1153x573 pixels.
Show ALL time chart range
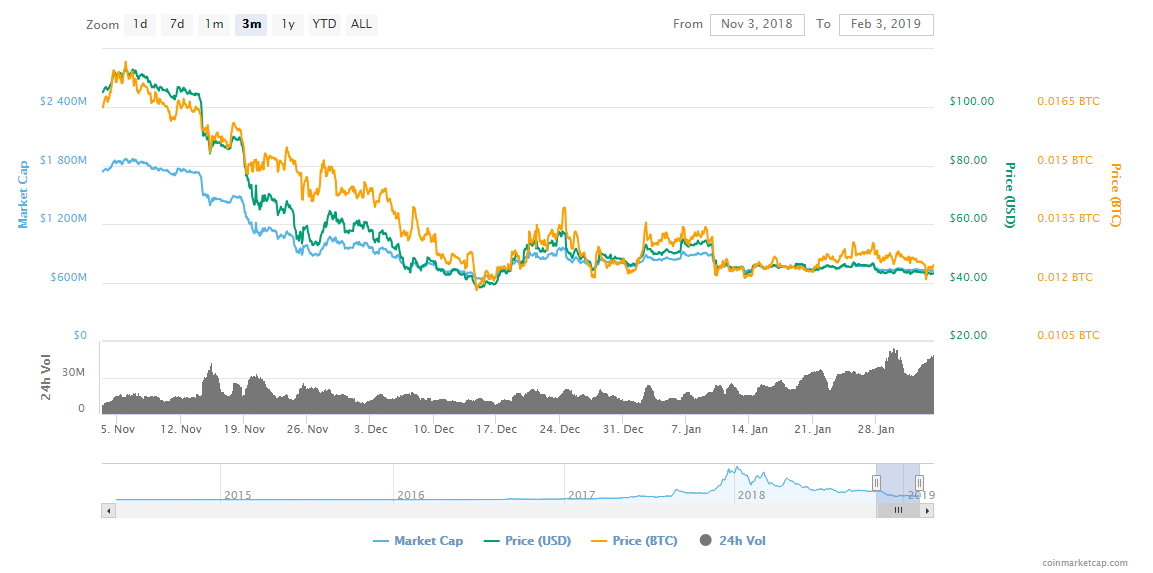pos(361,24)
